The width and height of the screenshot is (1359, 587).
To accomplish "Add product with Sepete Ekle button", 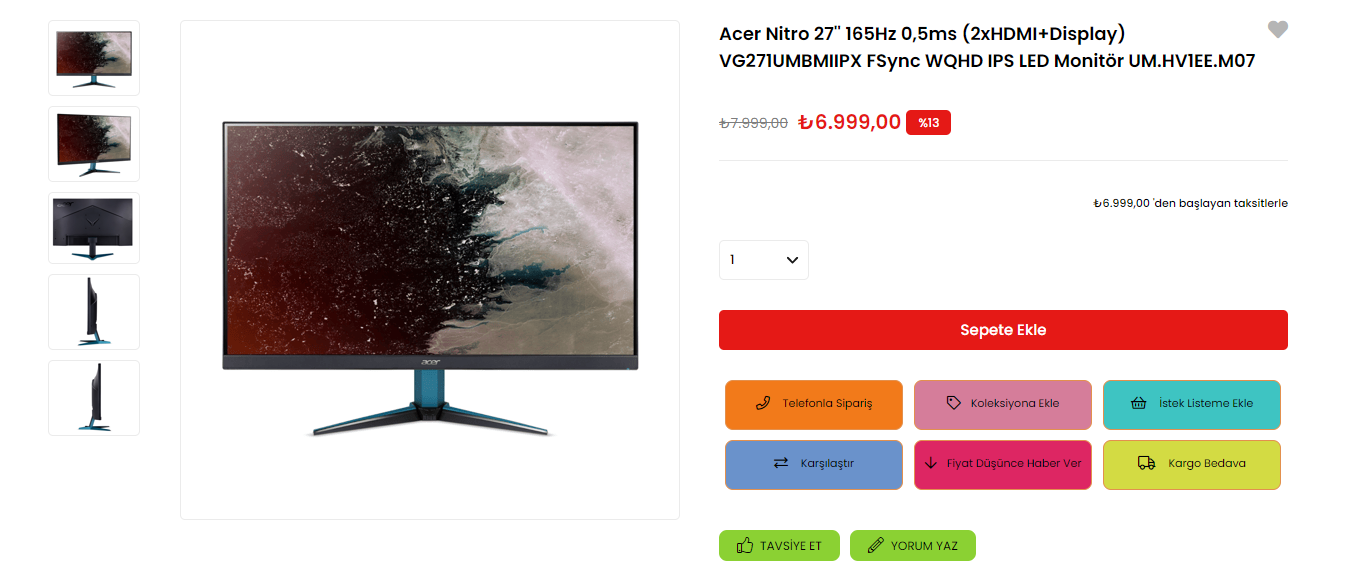I will pos(1003,330).
